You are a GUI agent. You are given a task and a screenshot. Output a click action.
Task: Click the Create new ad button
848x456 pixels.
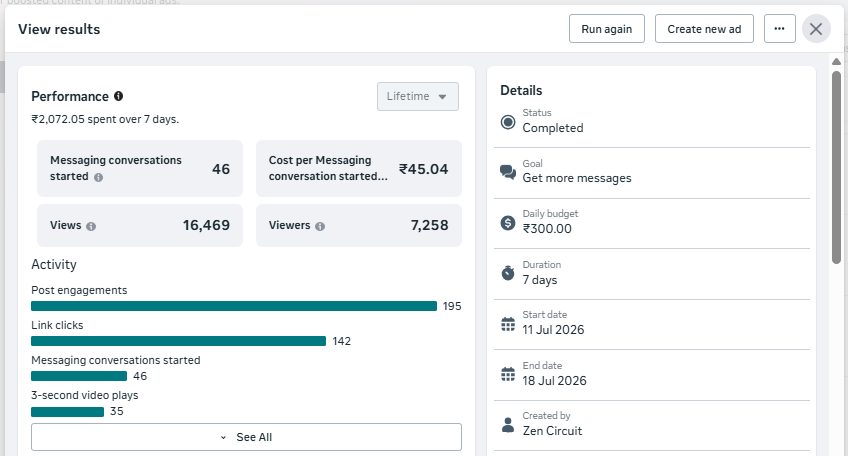click(704, 29)
